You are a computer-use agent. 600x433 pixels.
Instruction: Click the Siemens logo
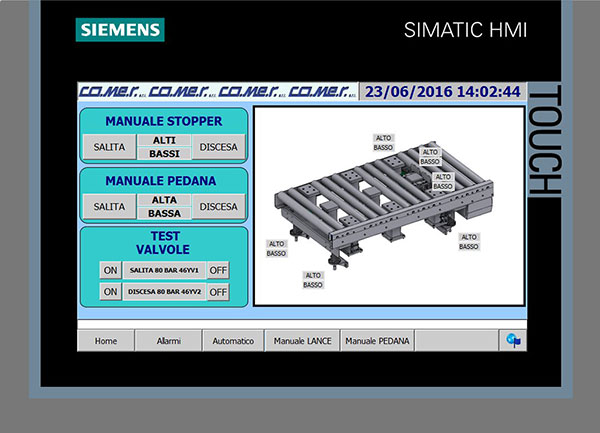pyautogui.click(x=120, y=30)
